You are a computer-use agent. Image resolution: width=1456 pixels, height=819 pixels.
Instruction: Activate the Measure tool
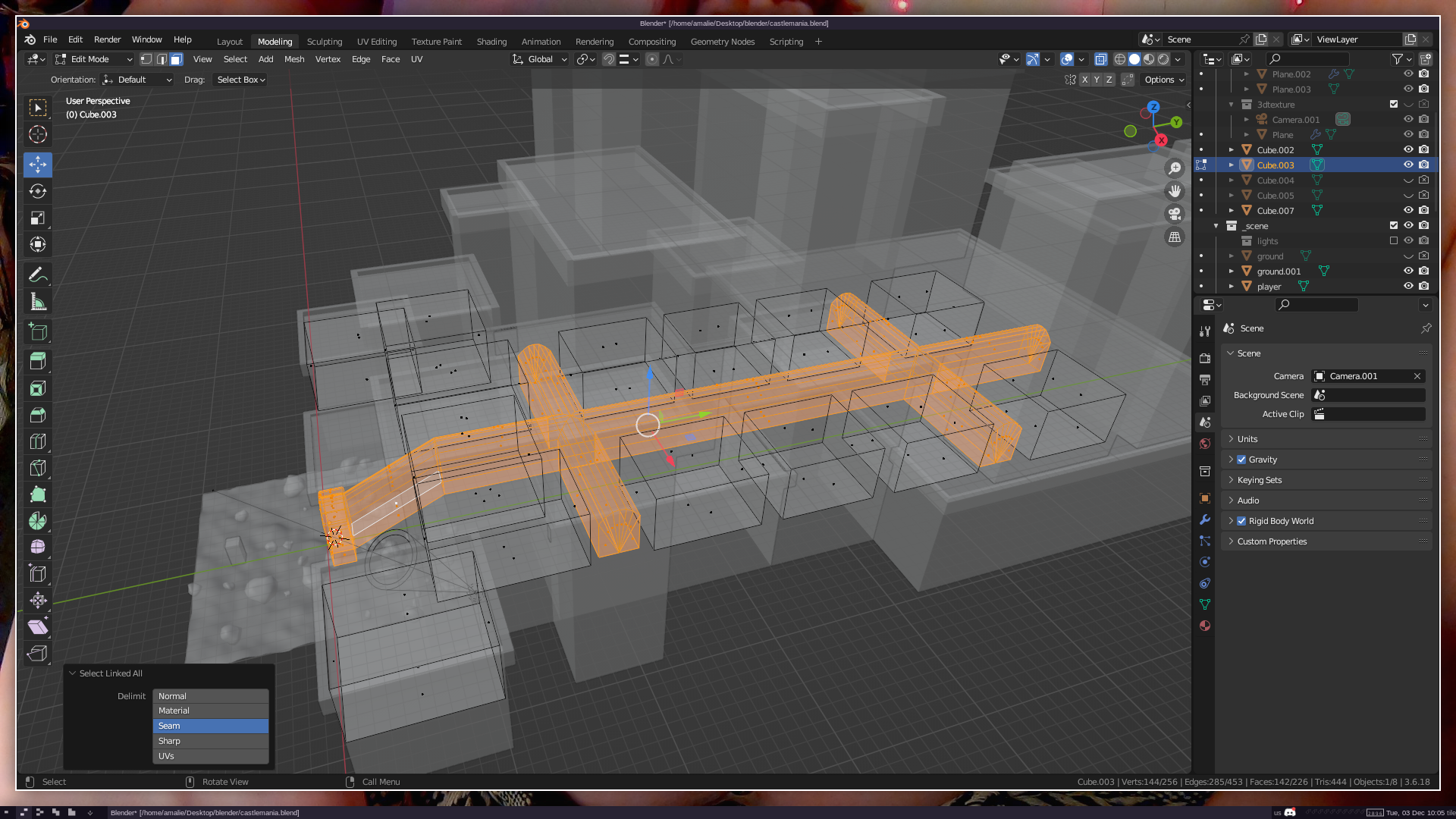point(38,303)
